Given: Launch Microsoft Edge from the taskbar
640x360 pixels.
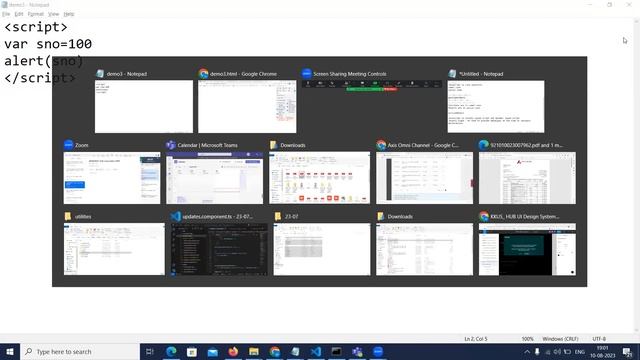Looking at the screenshot, I should (171, 351).
